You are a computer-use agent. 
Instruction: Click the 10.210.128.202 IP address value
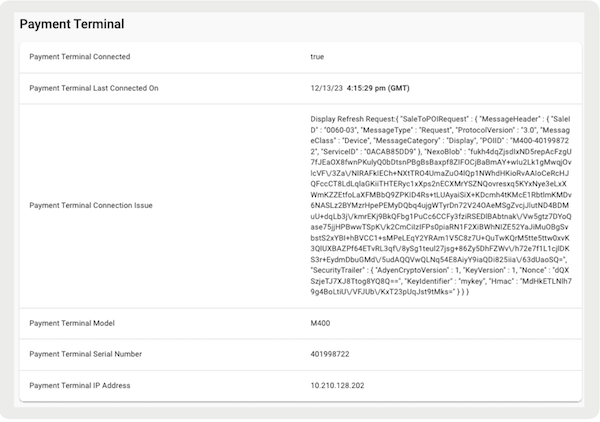pos(337,386)
